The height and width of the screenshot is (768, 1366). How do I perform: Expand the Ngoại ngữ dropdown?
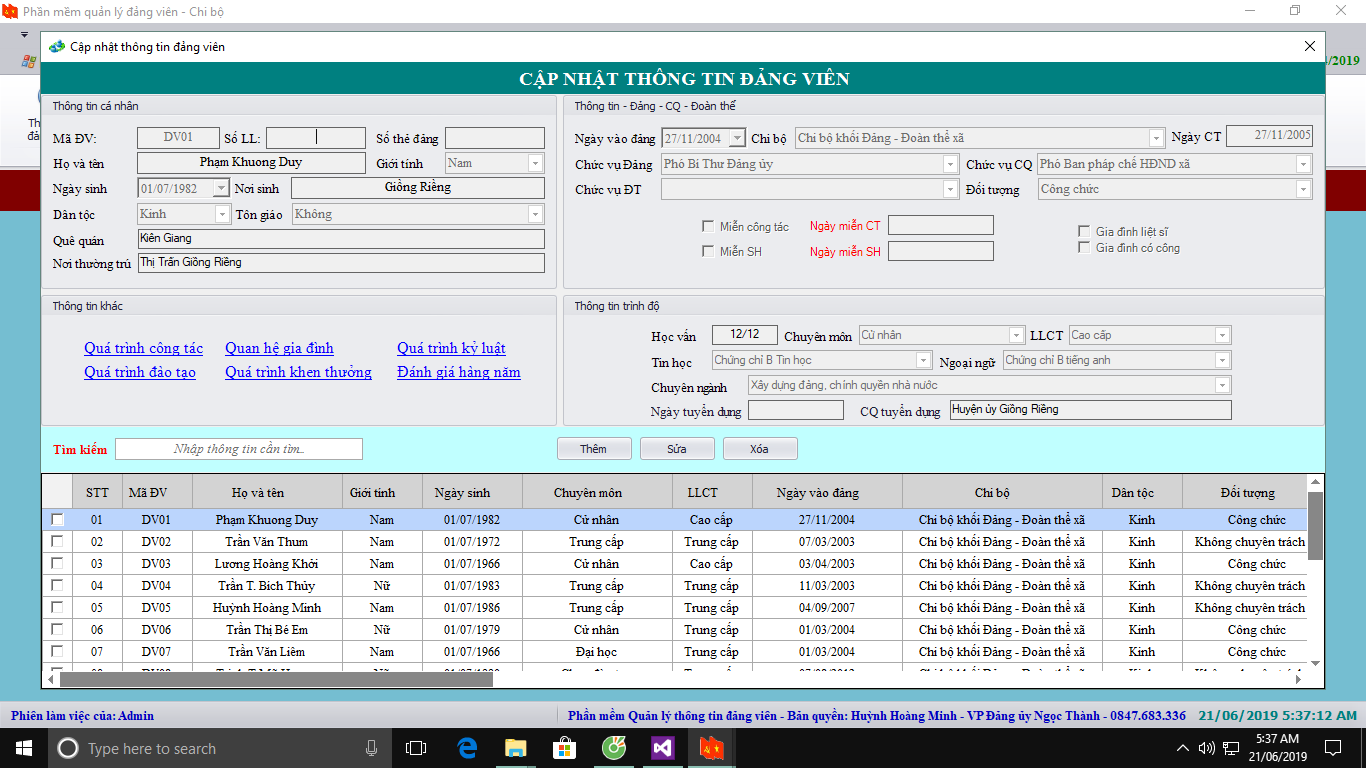(1222, 360)
